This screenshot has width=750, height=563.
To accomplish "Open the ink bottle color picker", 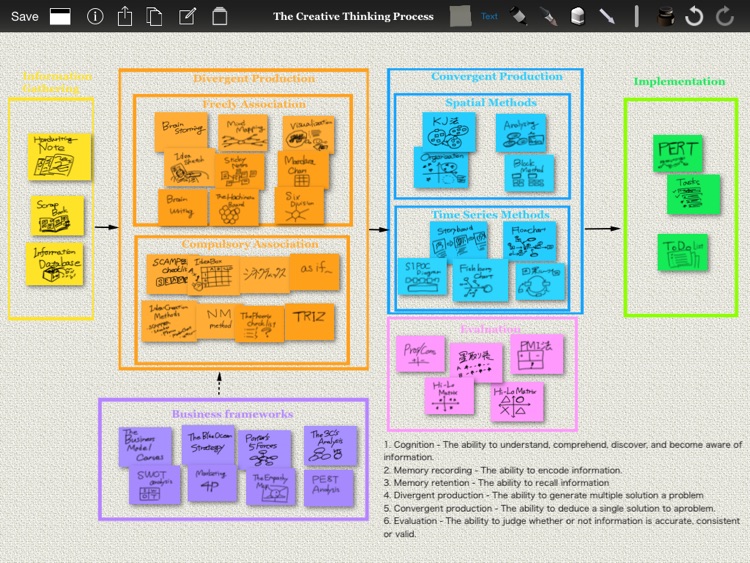I will [x=665, y=16].
